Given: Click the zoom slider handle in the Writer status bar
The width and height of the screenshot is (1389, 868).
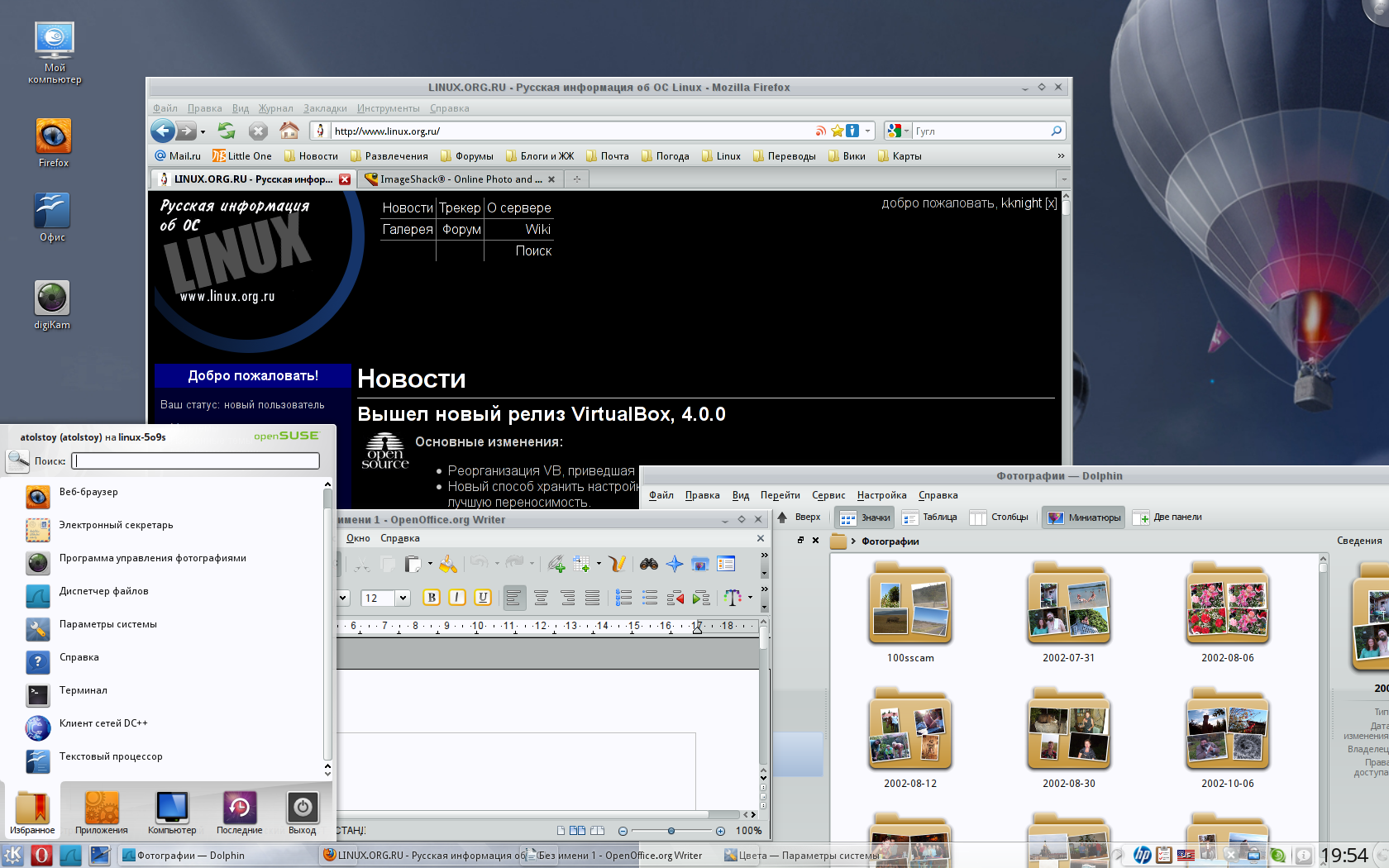Looking at the screenshot, I should [671, 831].
